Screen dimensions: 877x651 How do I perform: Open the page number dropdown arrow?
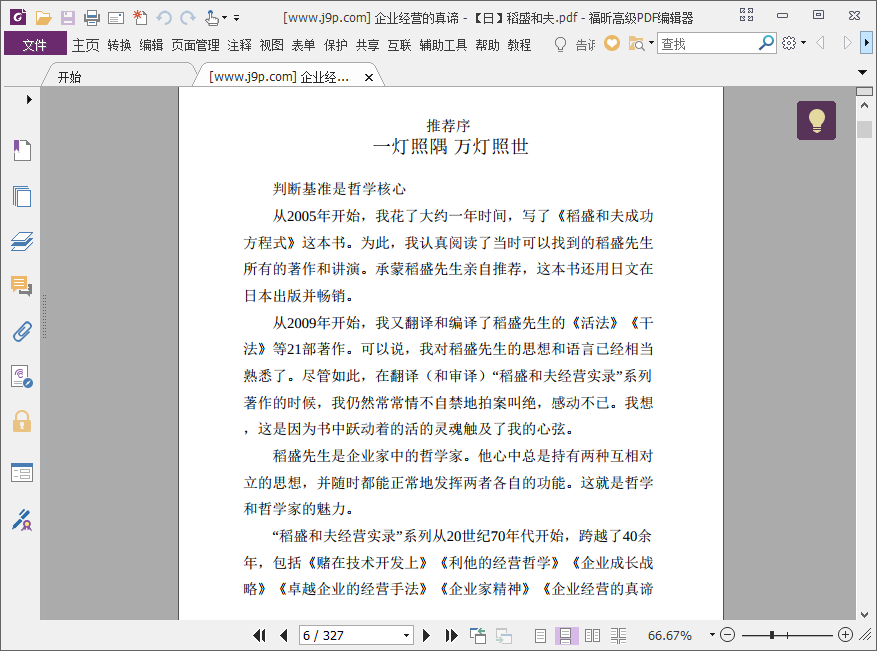[407, 635]
